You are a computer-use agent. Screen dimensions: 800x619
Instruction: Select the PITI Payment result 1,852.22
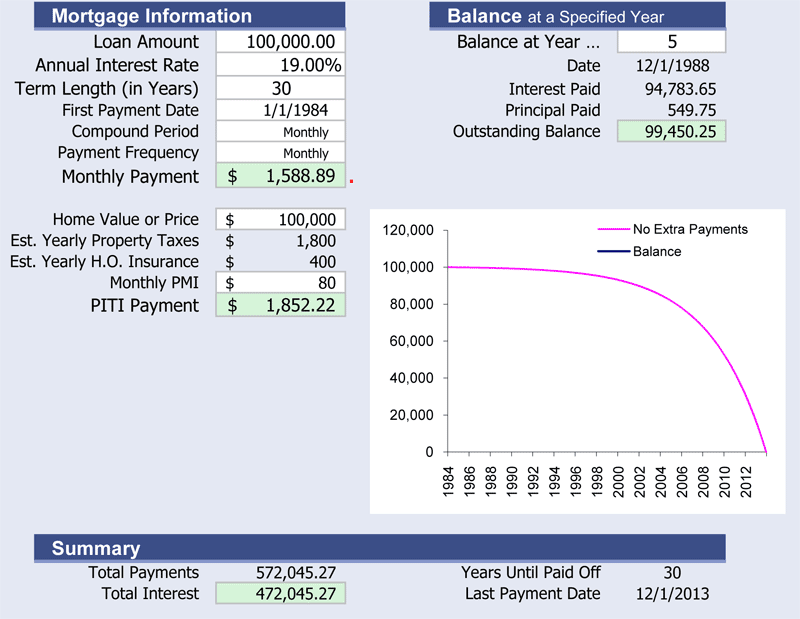tap(281, 305)
